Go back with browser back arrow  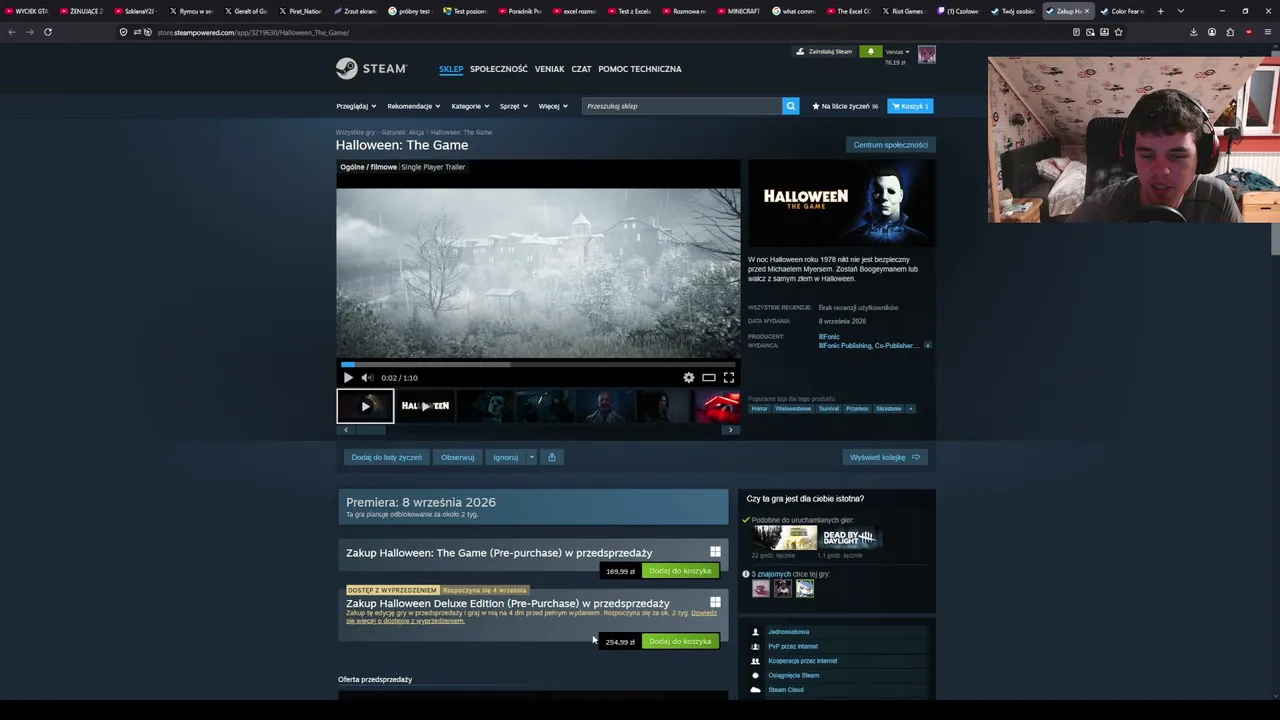tap(12, 32)
